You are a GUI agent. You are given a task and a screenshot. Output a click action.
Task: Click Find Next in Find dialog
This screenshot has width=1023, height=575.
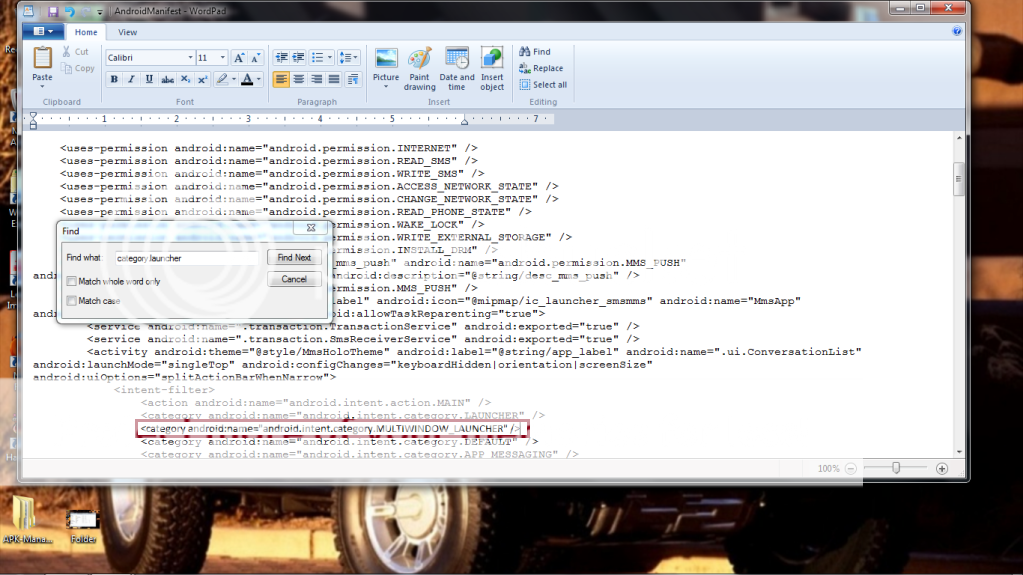pyautogui.click(x=294, y=258)
